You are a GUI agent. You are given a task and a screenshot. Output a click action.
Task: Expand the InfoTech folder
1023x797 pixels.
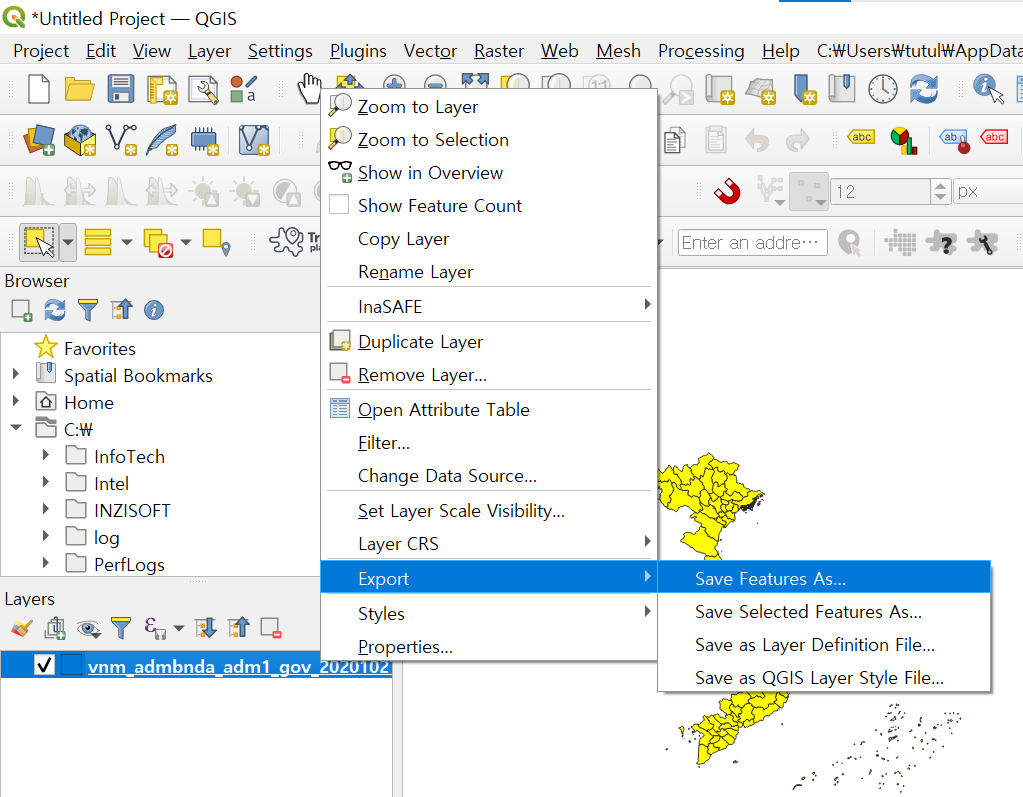tap(46, 455)
